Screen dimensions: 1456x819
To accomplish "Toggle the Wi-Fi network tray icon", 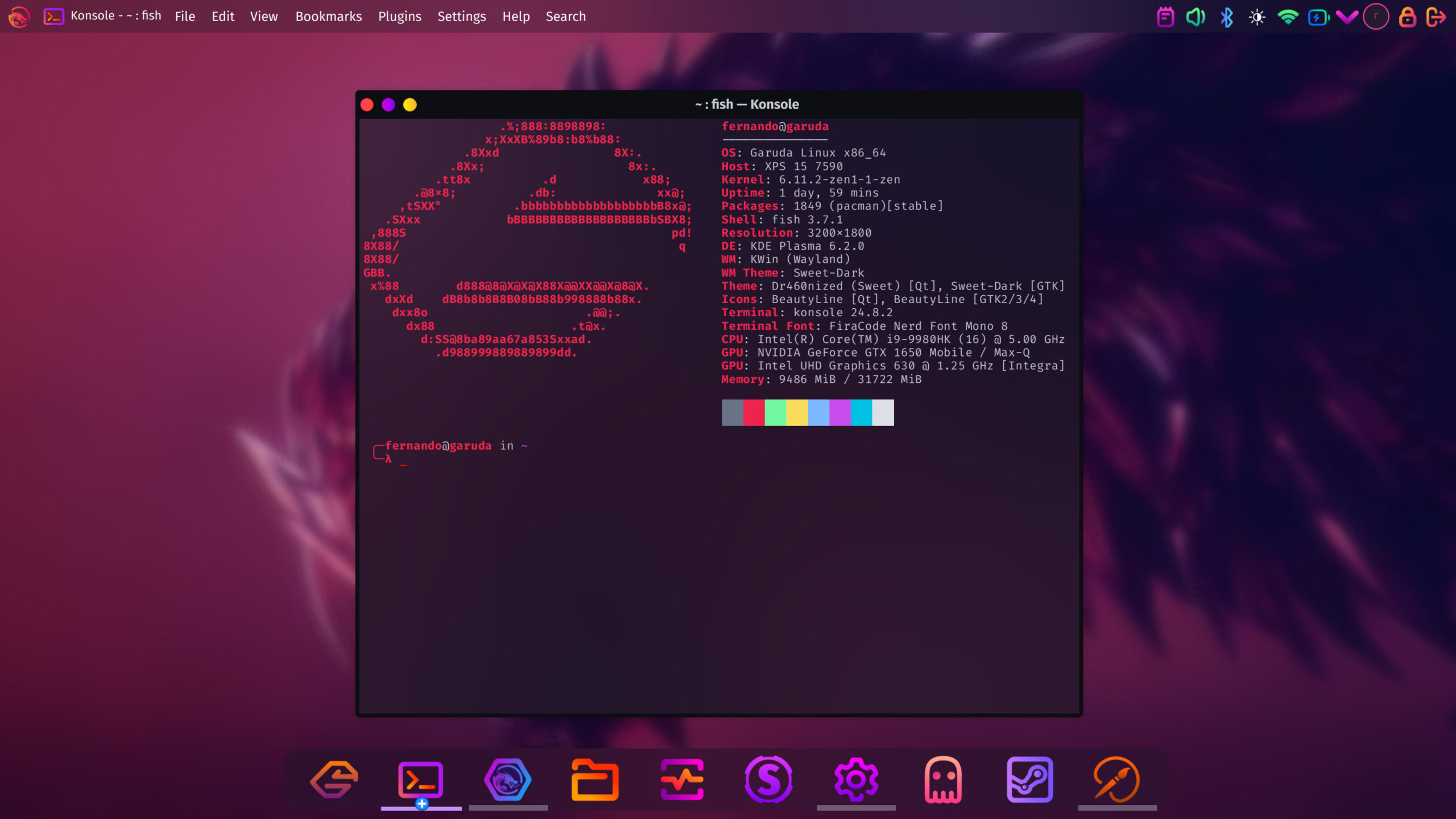I will click(x=1288, y=17).
